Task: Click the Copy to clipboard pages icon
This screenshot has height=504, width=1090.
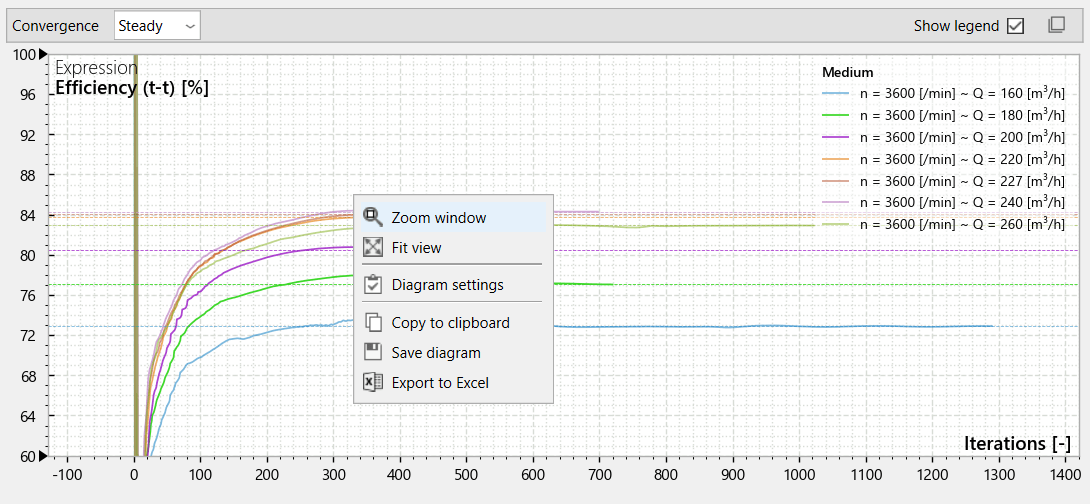Action: point(373,323)
